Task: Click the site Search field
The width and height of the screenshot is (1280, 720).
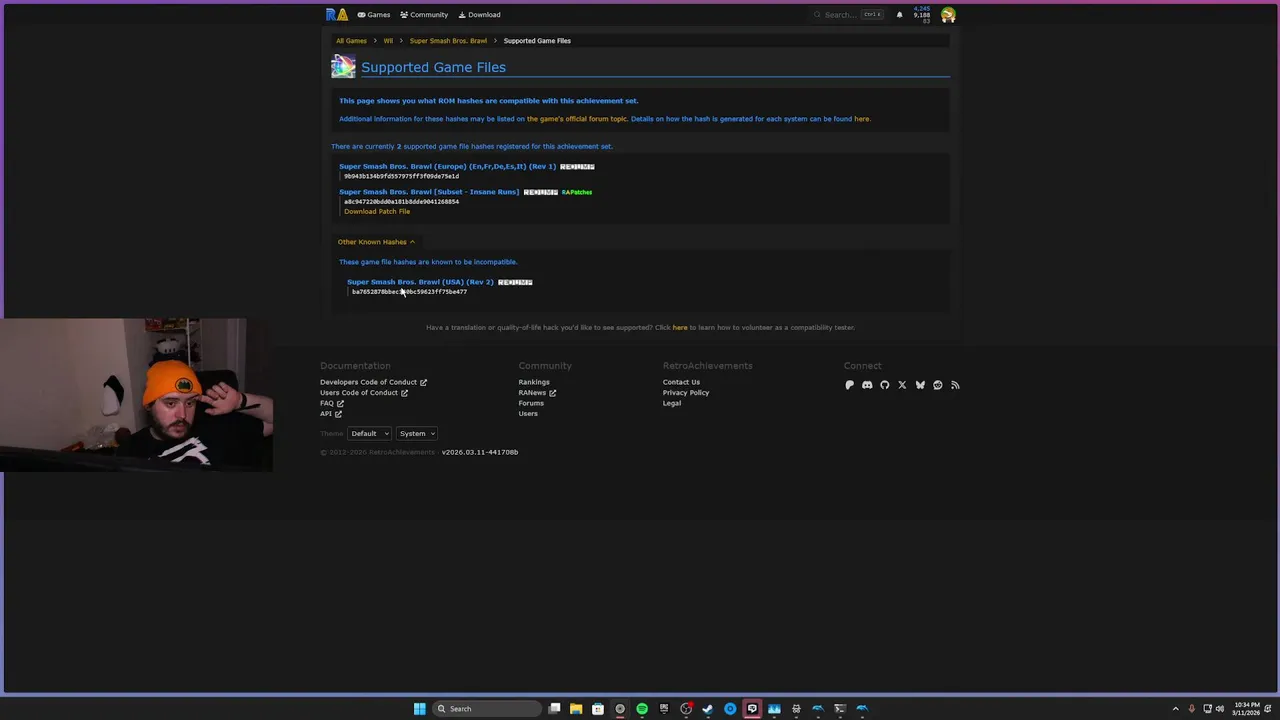Action: pyautogui.click(x=848, y=14)
